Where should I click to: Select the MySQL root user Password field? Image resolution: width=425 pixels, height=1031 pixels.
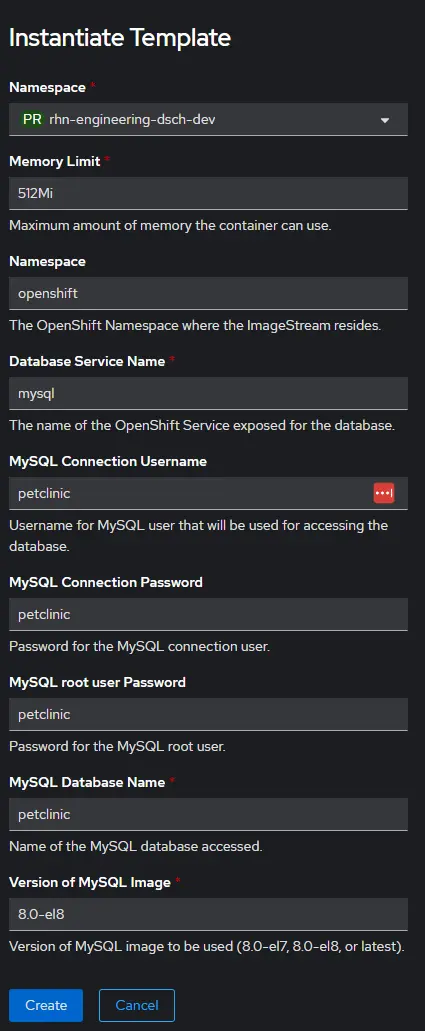208,714
